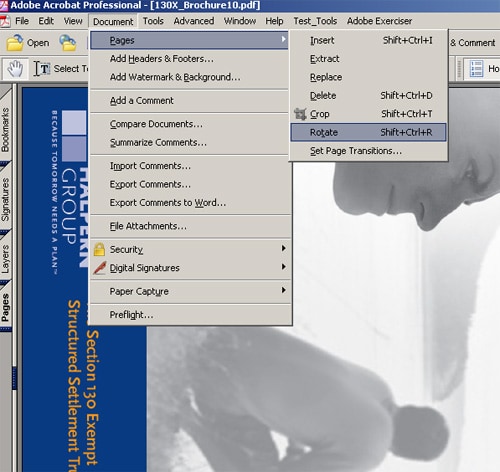Expand the Security submenu arrow

point(283,248)
